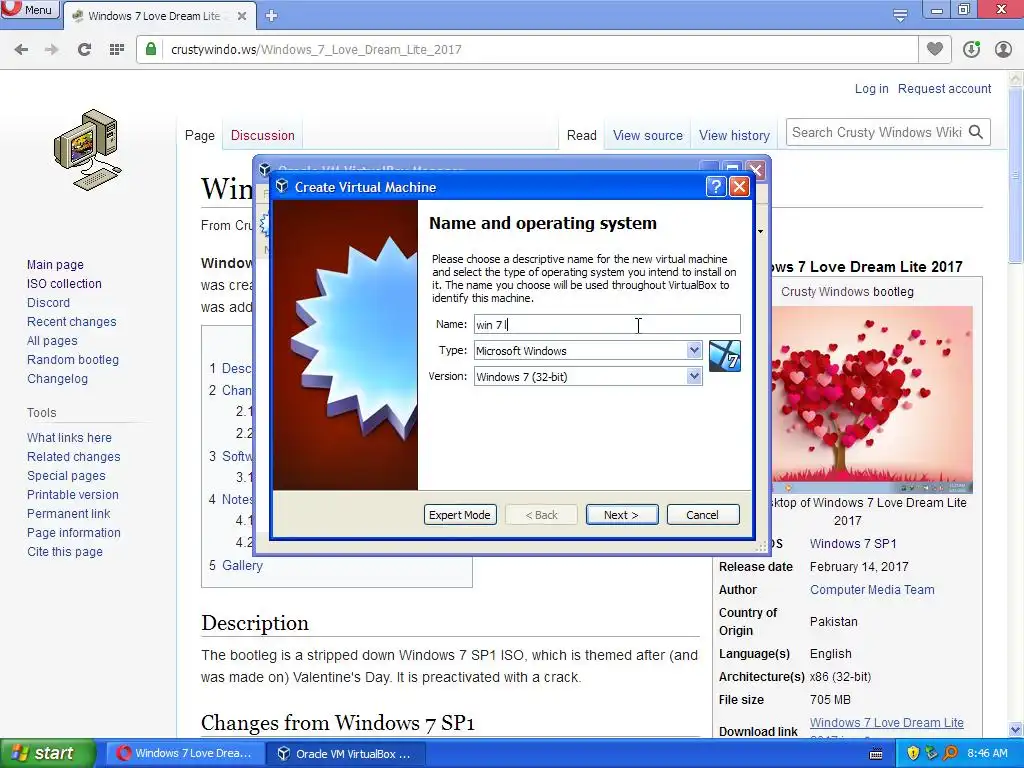Image resolution: width=1024 pixels, height=768 pixels.
Task: Click Cite this page
Action: coord(65,551)
